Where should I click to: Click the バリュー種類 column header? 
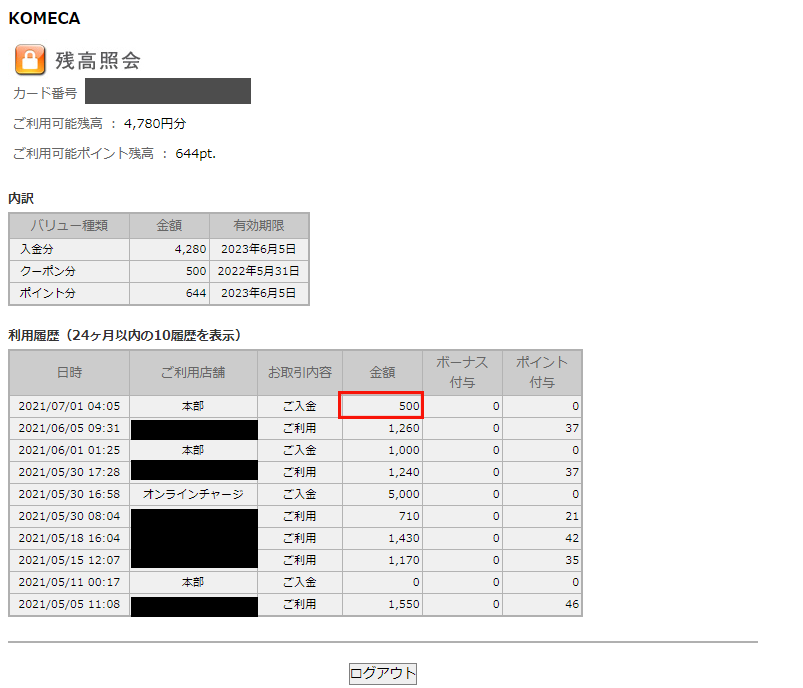point(69,225)
